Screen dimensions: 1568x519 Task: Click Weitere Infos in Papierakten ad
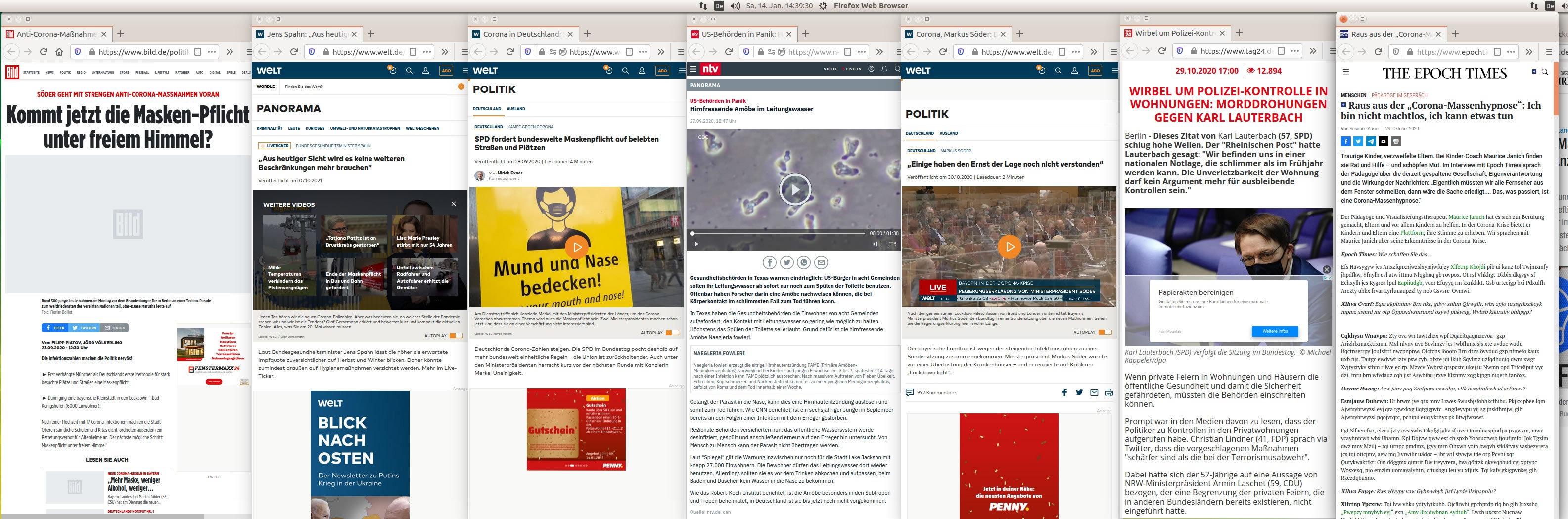click(1275, 331)
